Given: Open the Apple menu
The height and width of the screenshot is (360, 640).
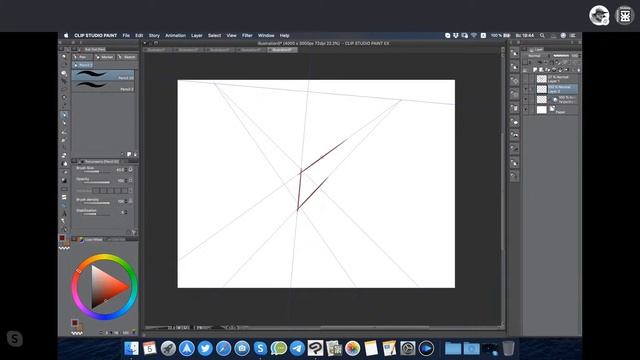Looking at the screenshot, I should coord(66,36).
